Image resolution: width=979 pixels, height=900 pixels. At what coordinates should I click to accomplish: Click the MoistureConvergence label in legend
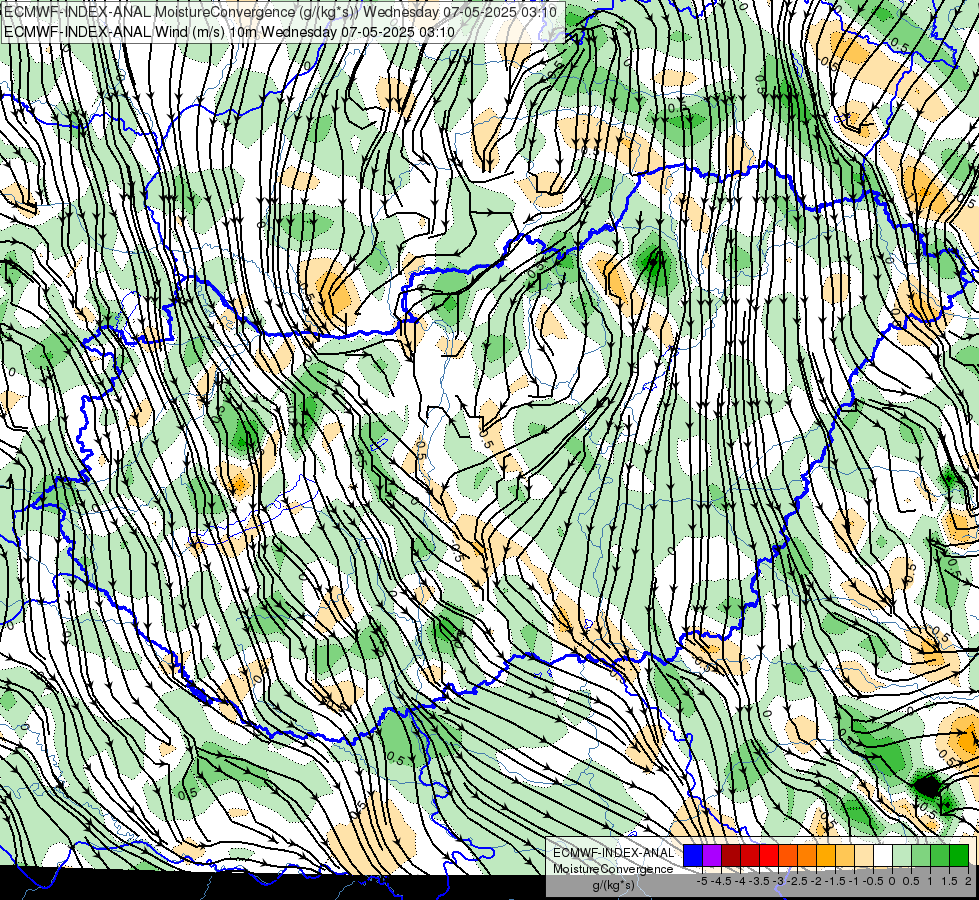pyautogui.click(x=613, y=869)
